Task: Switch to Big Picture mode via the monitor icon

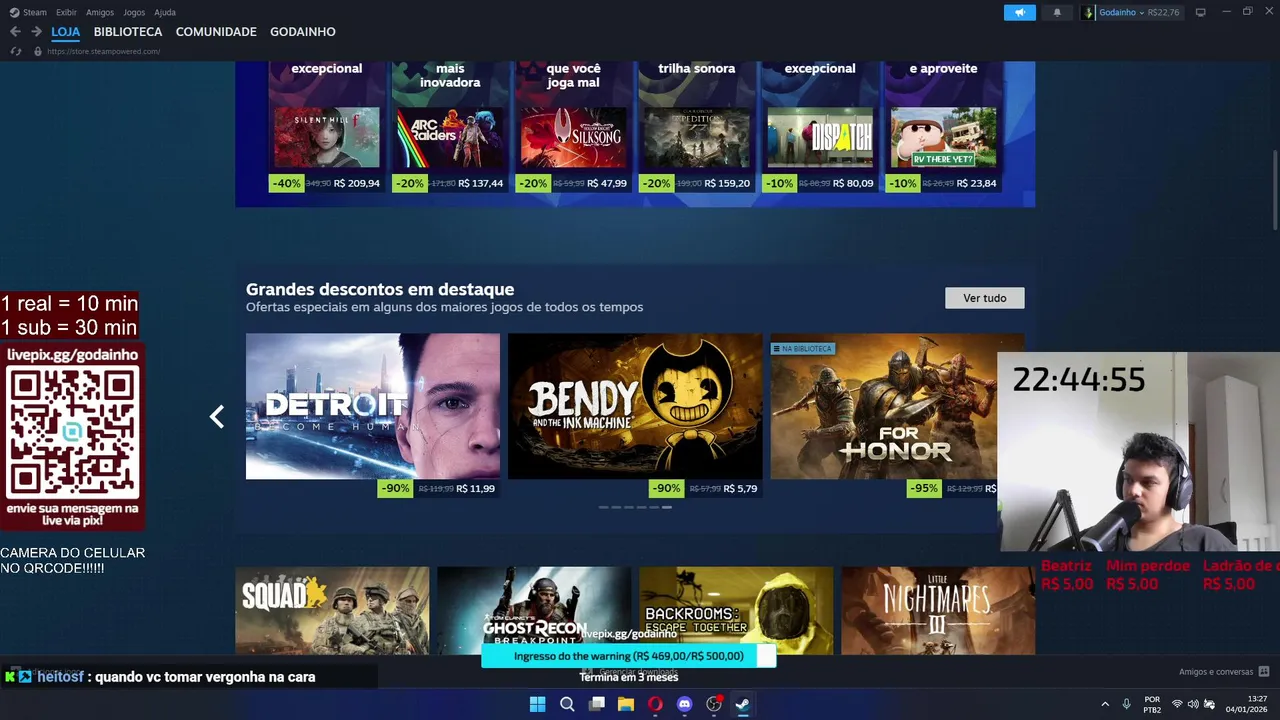Action: [x=1201, y=12]
